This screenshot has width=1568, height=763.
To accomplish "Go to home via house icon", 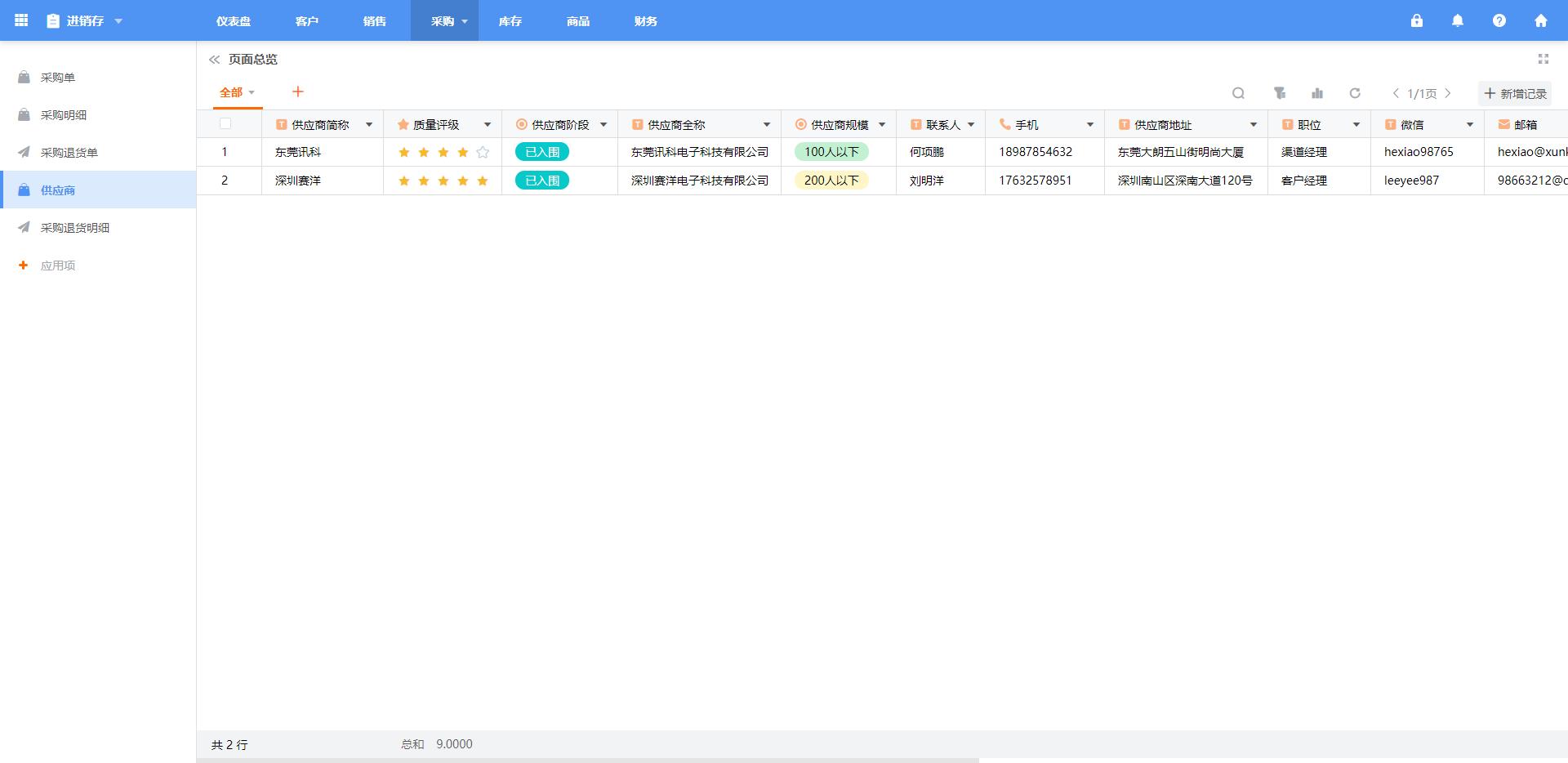I will 1541,20.
